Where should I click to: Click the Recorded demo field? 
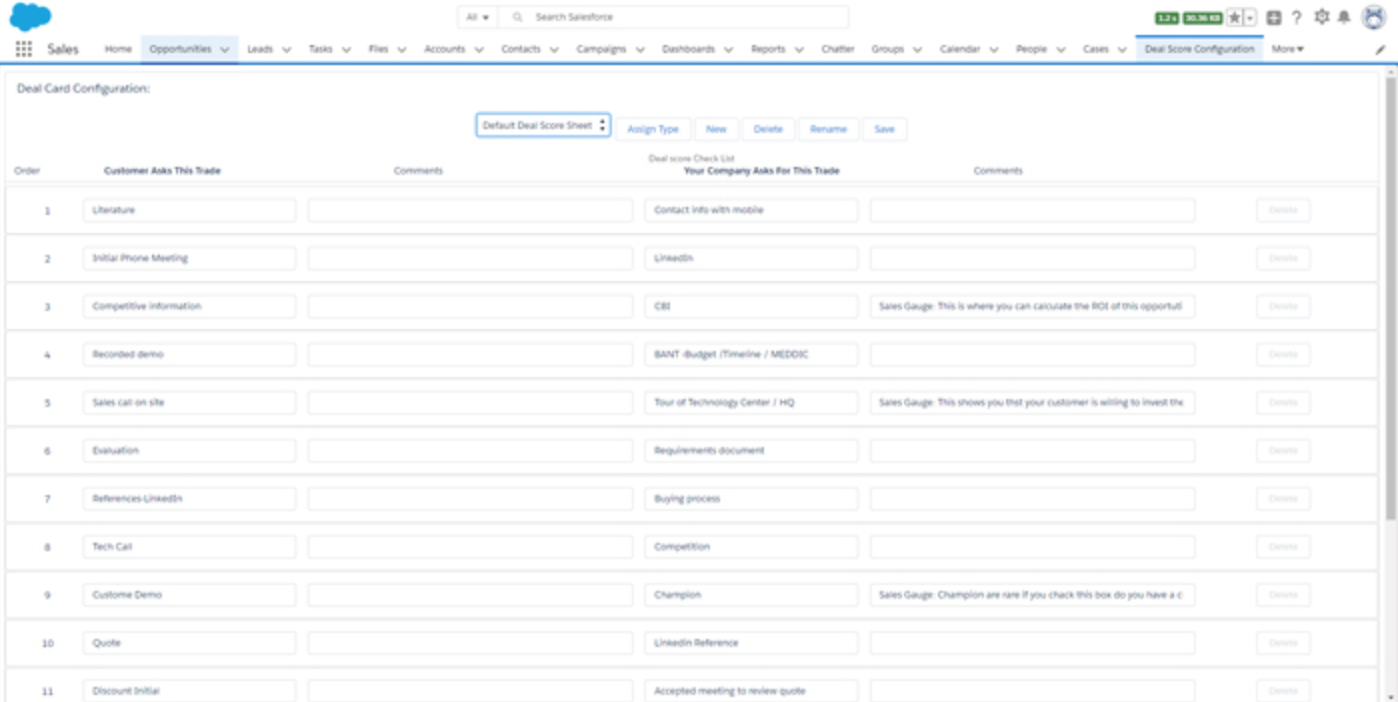tap(189, 354)
